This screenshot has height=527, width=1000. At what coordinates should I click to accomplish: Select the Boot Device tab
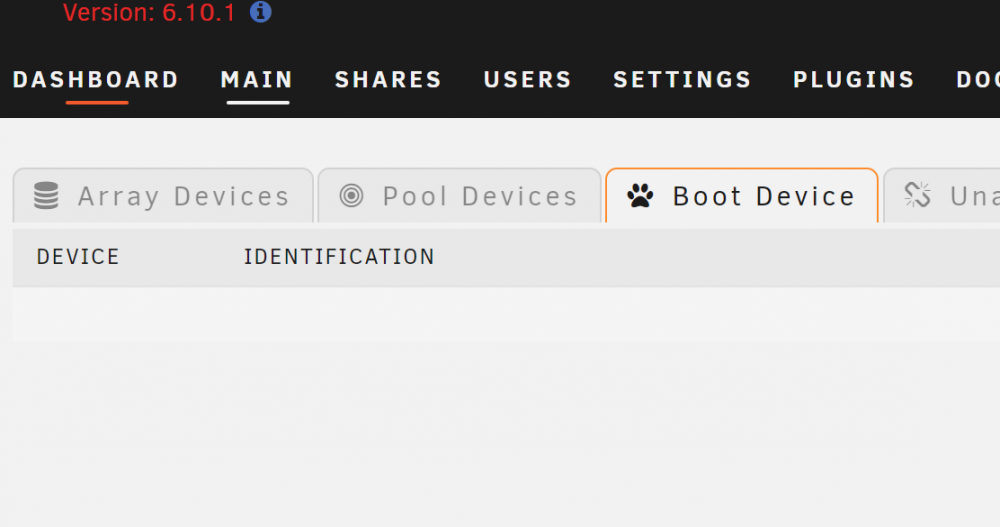pos(742,196)
